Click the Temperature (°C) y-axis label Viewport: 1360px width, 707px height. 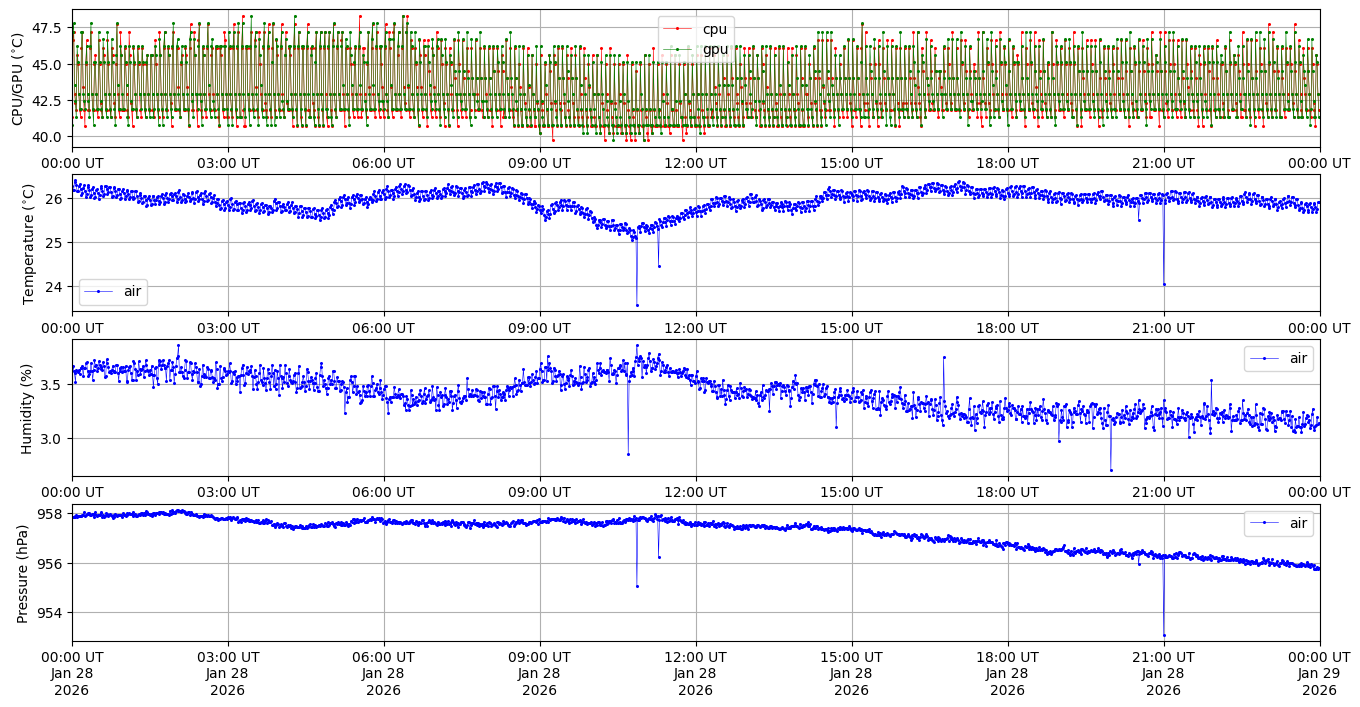click(x=27, y=243)
